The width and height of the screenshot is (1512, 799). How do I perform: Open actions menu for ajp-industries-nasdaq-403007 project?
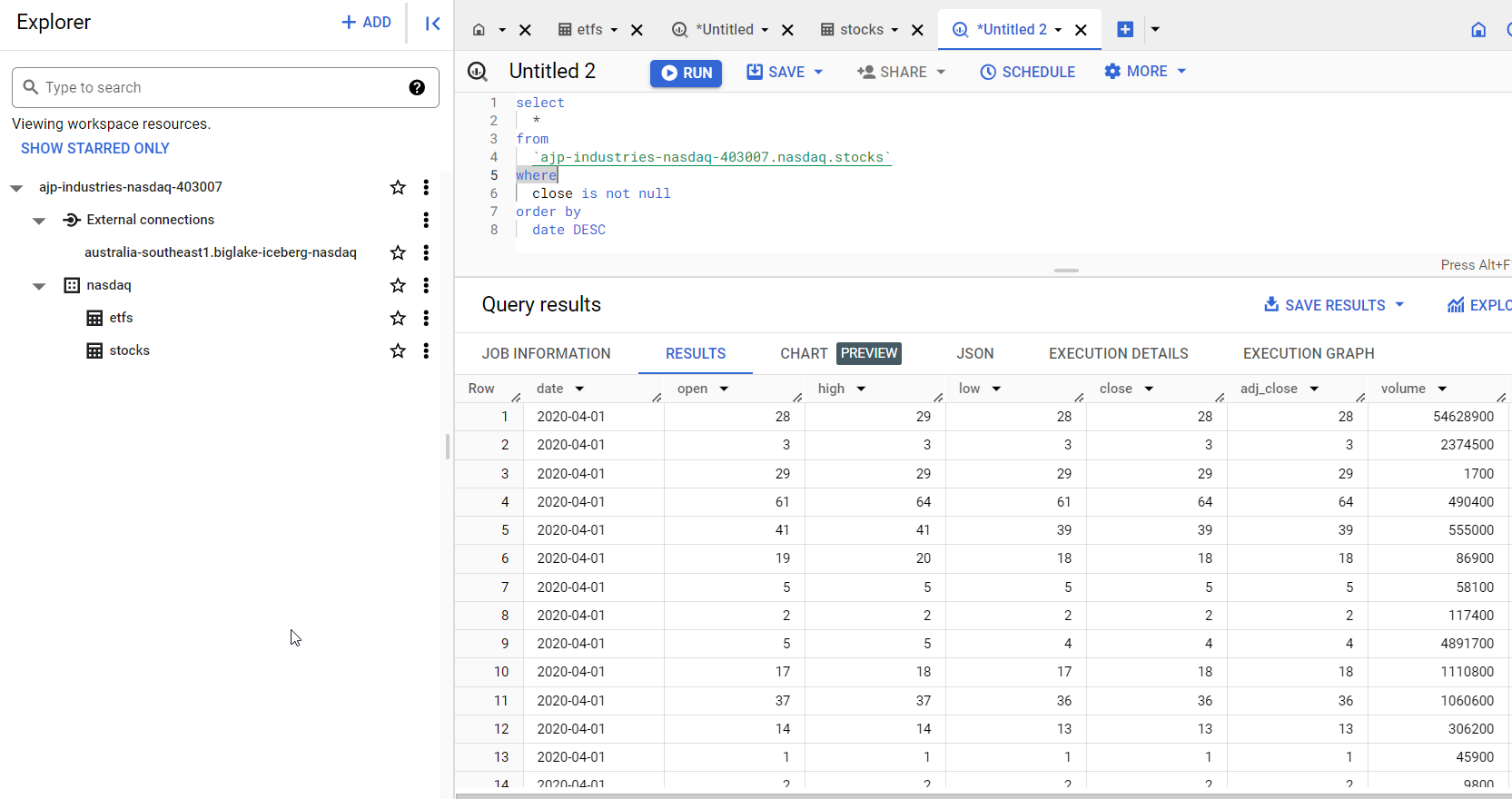[426, 187]
